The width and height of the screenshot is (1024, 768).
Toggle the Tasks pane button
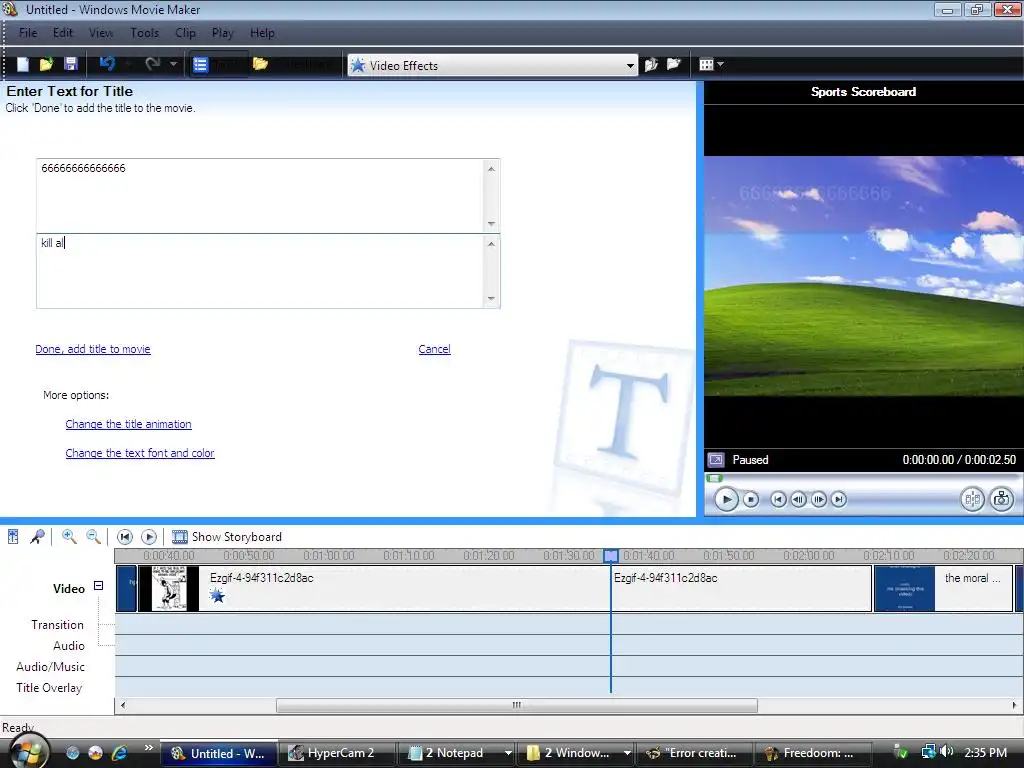click(218, 64)
